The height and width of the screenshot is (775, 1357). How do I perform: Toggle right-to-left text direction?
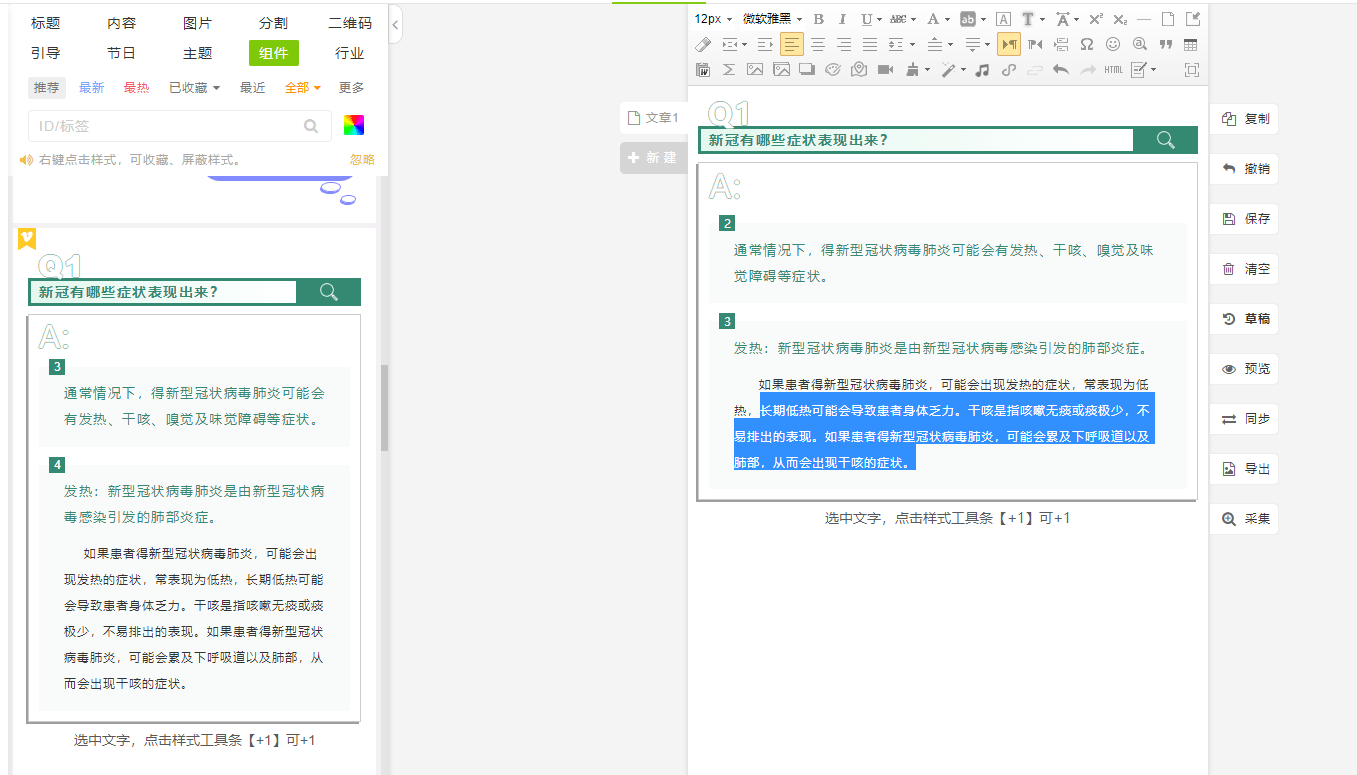(1035, 44)
